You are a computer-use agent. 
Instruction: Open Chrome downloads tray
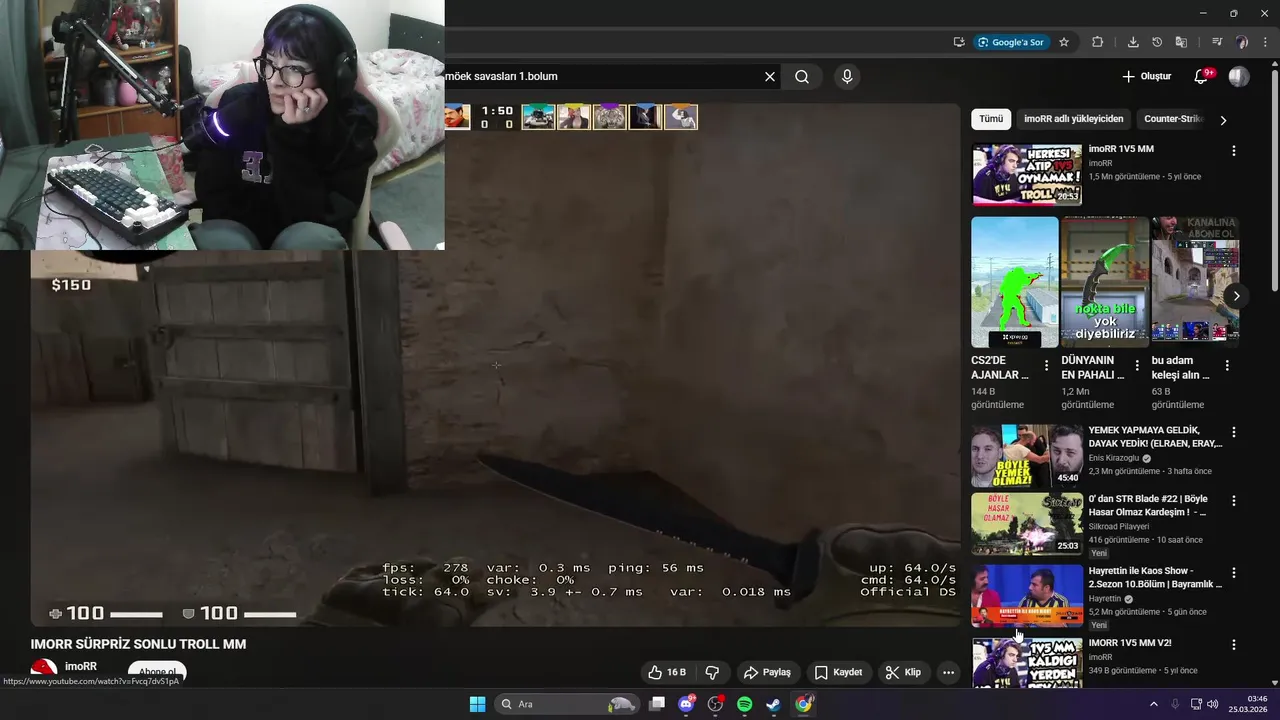tap(1133, 42)
